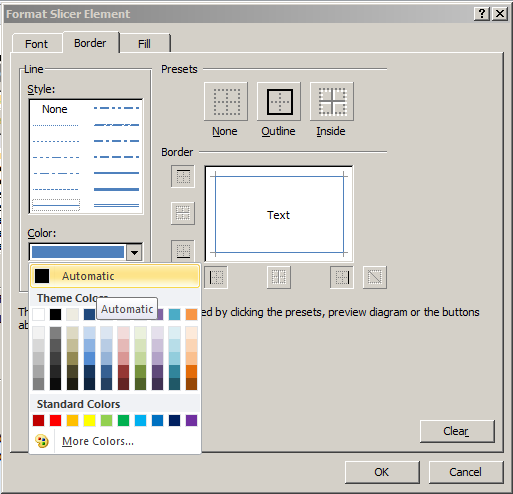Choose Automatic color option
This screenshot has width=513, height=494.
115,276
